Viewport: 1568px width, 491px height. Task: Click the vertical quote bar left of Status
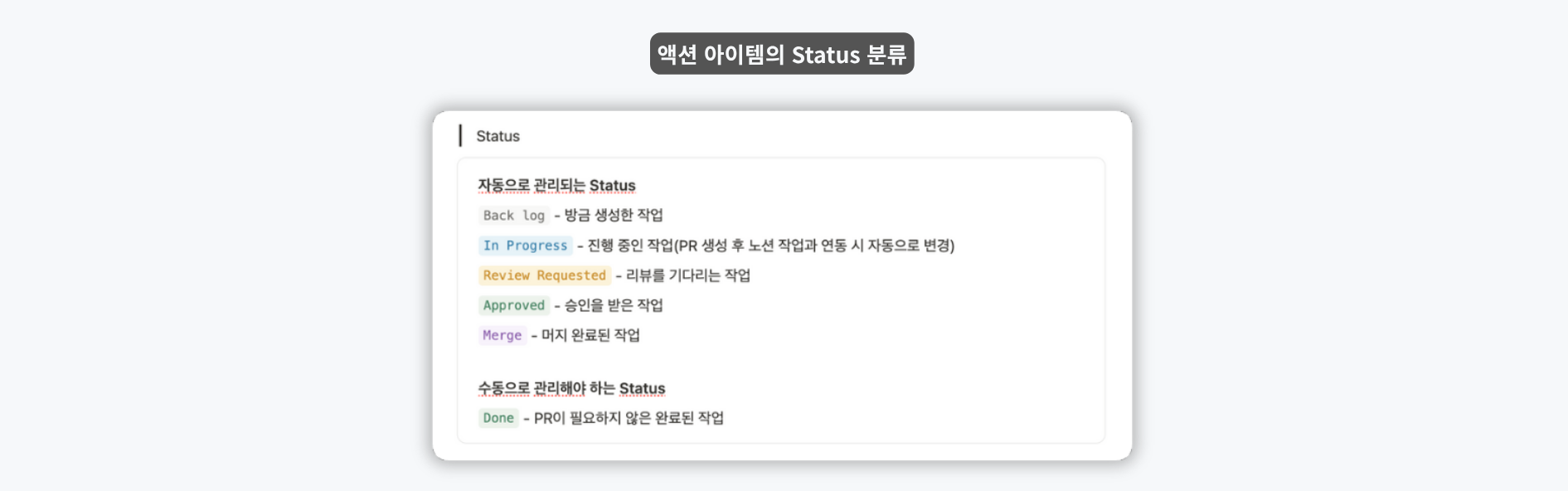tap(460, 136)
